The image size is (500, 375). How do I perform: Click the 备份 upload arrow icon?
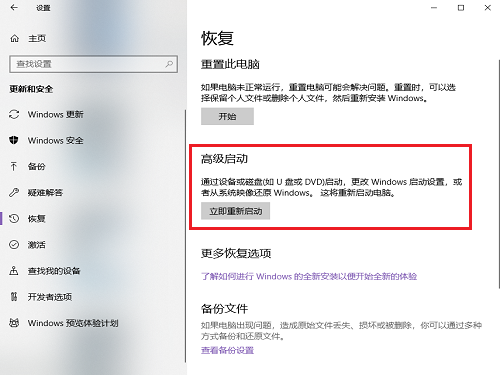(14, 166)
